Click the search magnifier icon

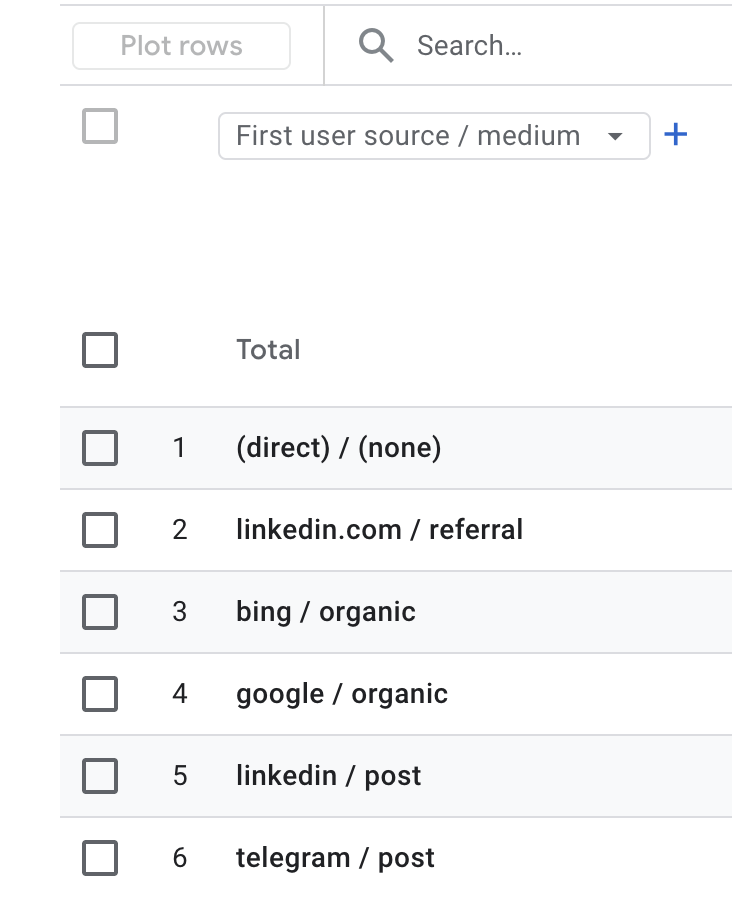point(376,46)
